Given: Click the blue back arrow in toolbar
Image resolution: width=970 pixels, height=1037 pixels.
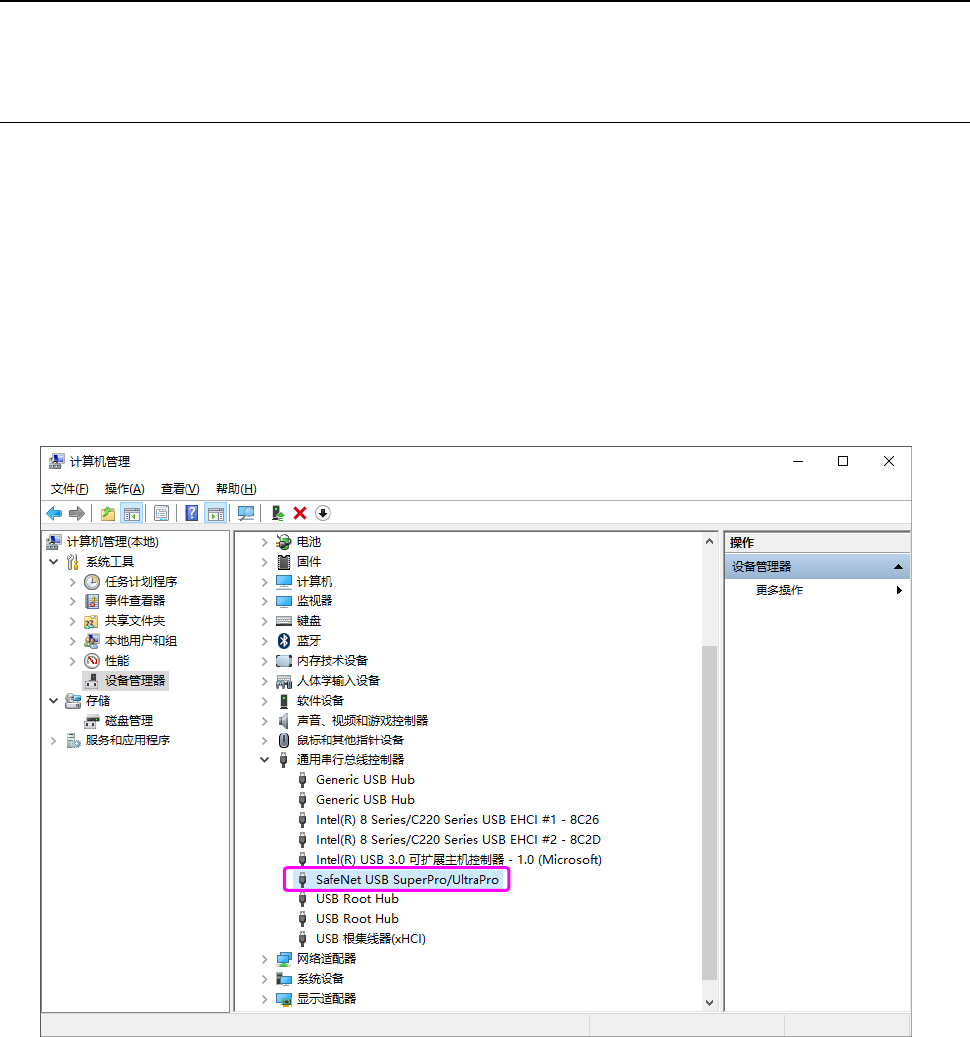Looking at the screenshot, I should coord(54,513).
